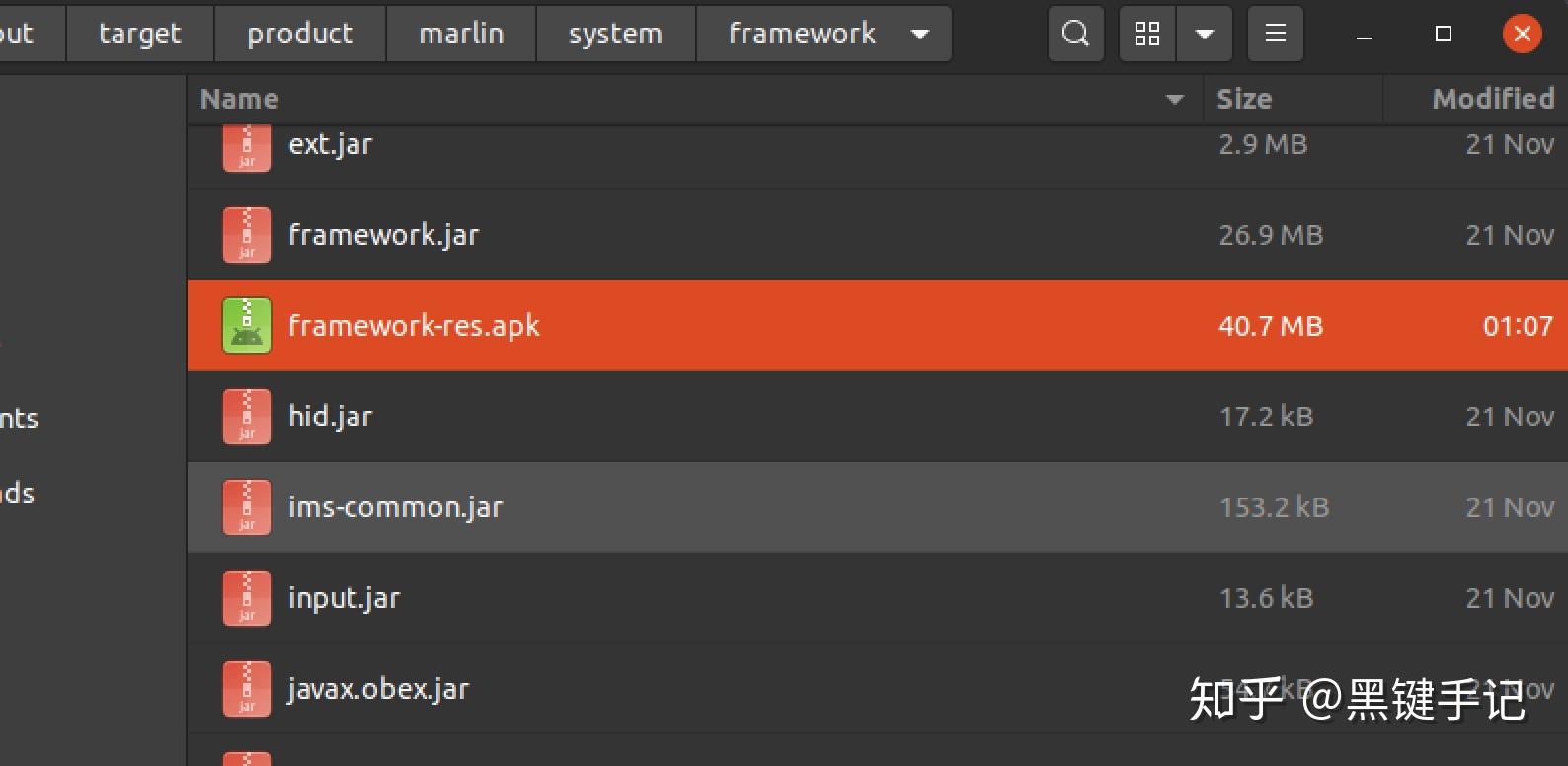Viewport: 1568px width, 766px height.
Task: Click the search magnifier icon
Action: pos(1075,35)
